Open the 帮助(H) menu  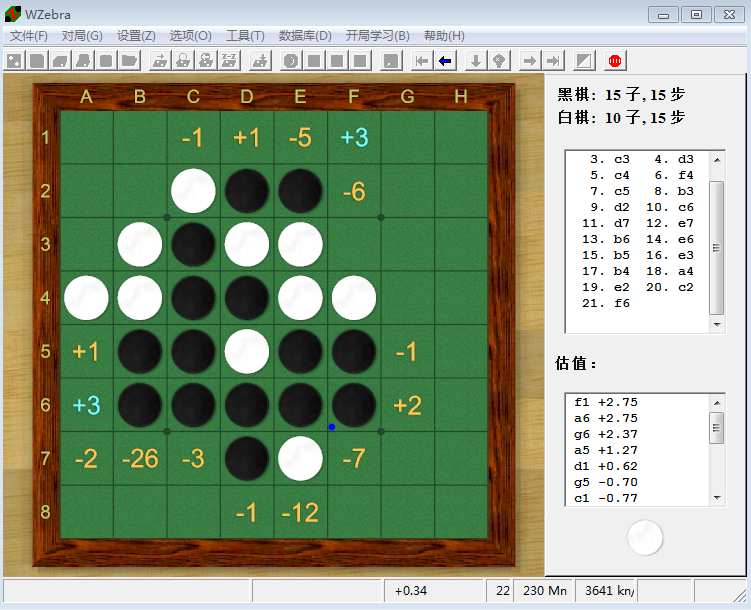(444, 36)
